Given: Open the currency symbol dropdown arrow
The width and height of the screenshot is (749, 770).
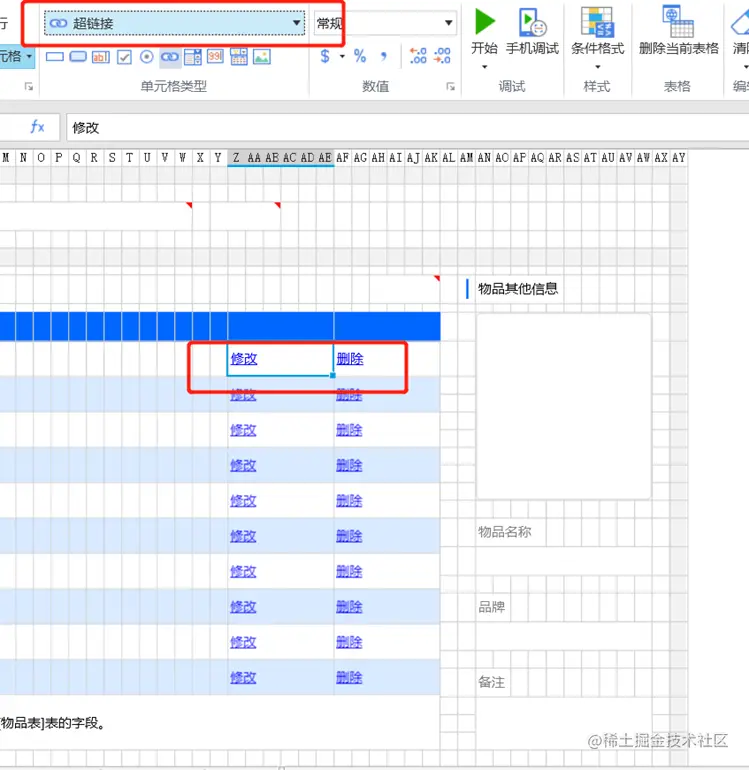Looking at the screenshot, I should (342, 56).
